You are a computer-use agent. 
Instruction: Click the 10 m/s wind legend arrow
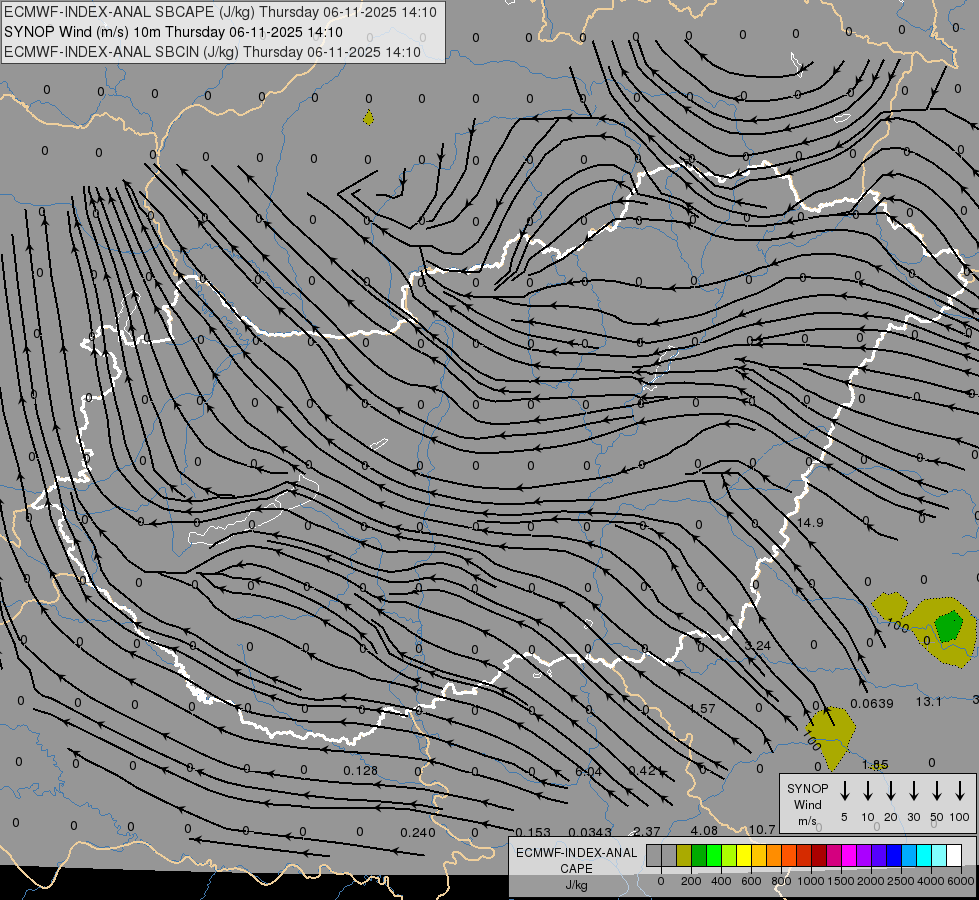(868, 791)
